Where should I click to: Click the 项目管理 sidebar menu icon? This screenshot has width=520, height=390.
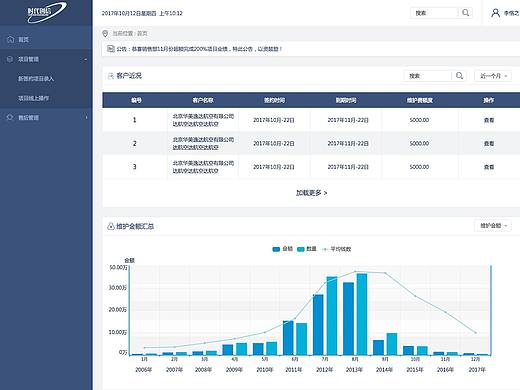[x=10, y=59]
